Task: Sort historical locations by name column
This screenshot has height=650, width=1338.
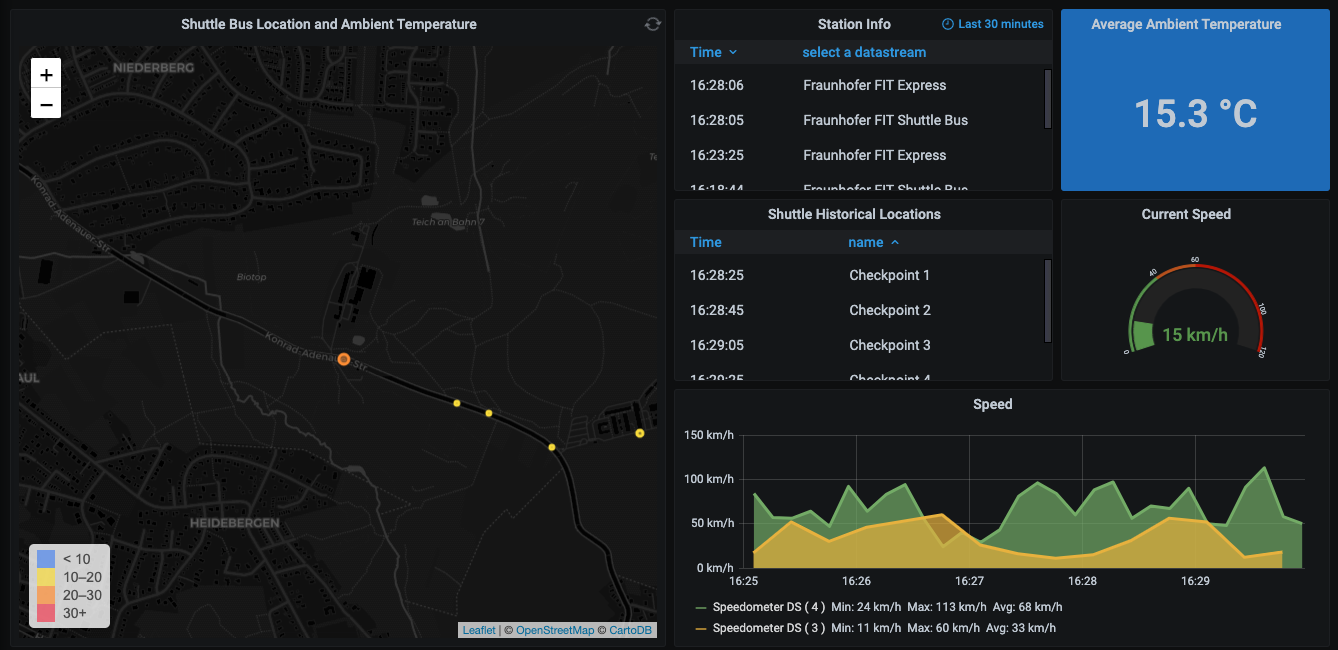Action: pos(874,242)
